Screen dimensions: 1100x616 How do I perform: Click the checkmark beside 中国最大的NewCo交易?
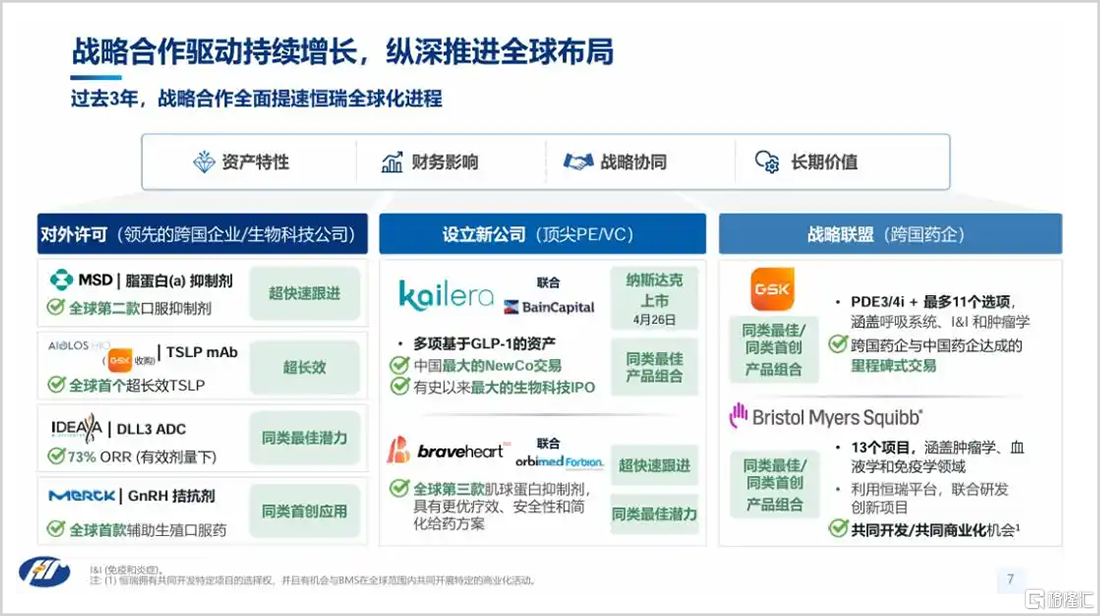(399, 366)
